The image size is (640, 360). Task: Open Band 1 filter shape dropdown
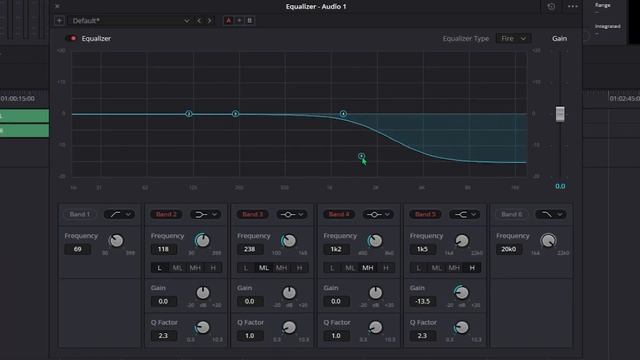tap(119, 214)
